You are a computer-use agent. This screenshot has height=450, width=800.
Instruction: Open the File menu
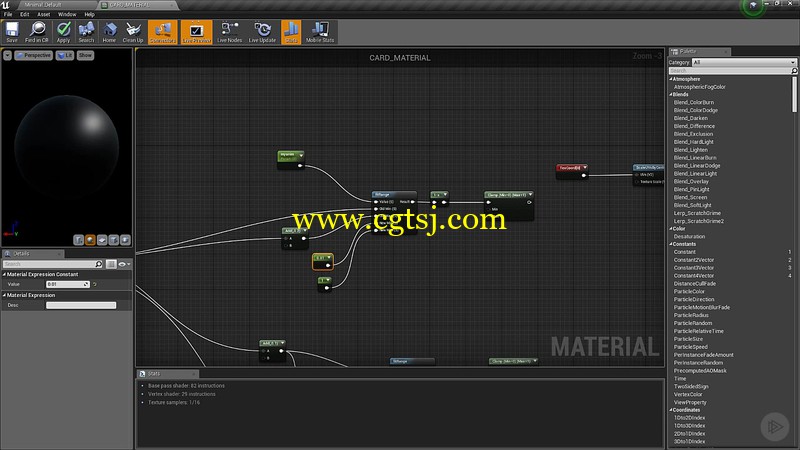pos(8,14)
